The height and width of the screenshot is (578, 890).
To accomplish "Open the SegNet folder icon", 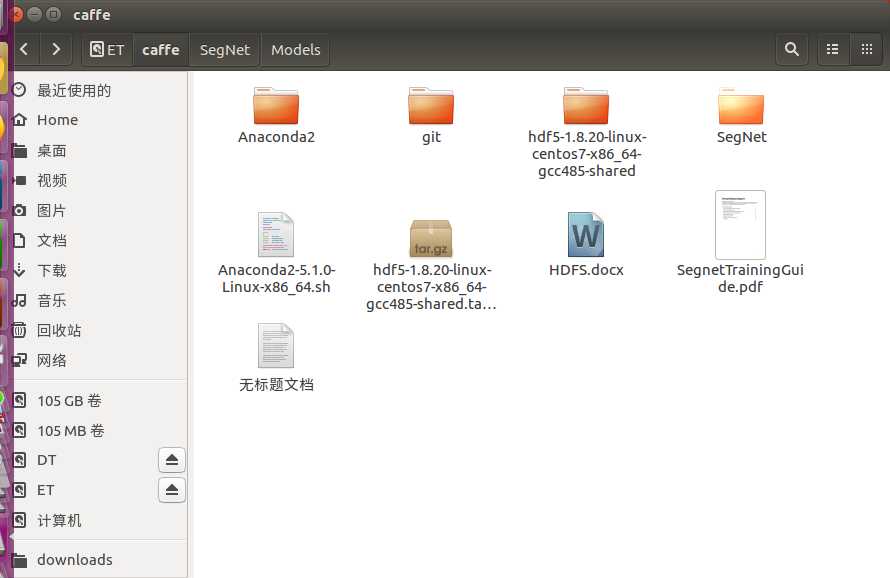I will [x=741, y=106].
